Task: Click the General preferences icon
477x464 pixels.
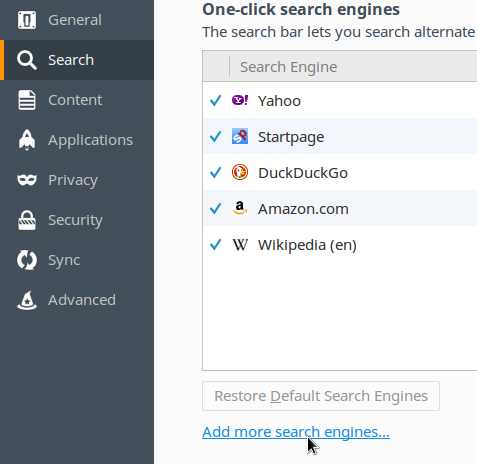Action: click(x=27, y=20)
